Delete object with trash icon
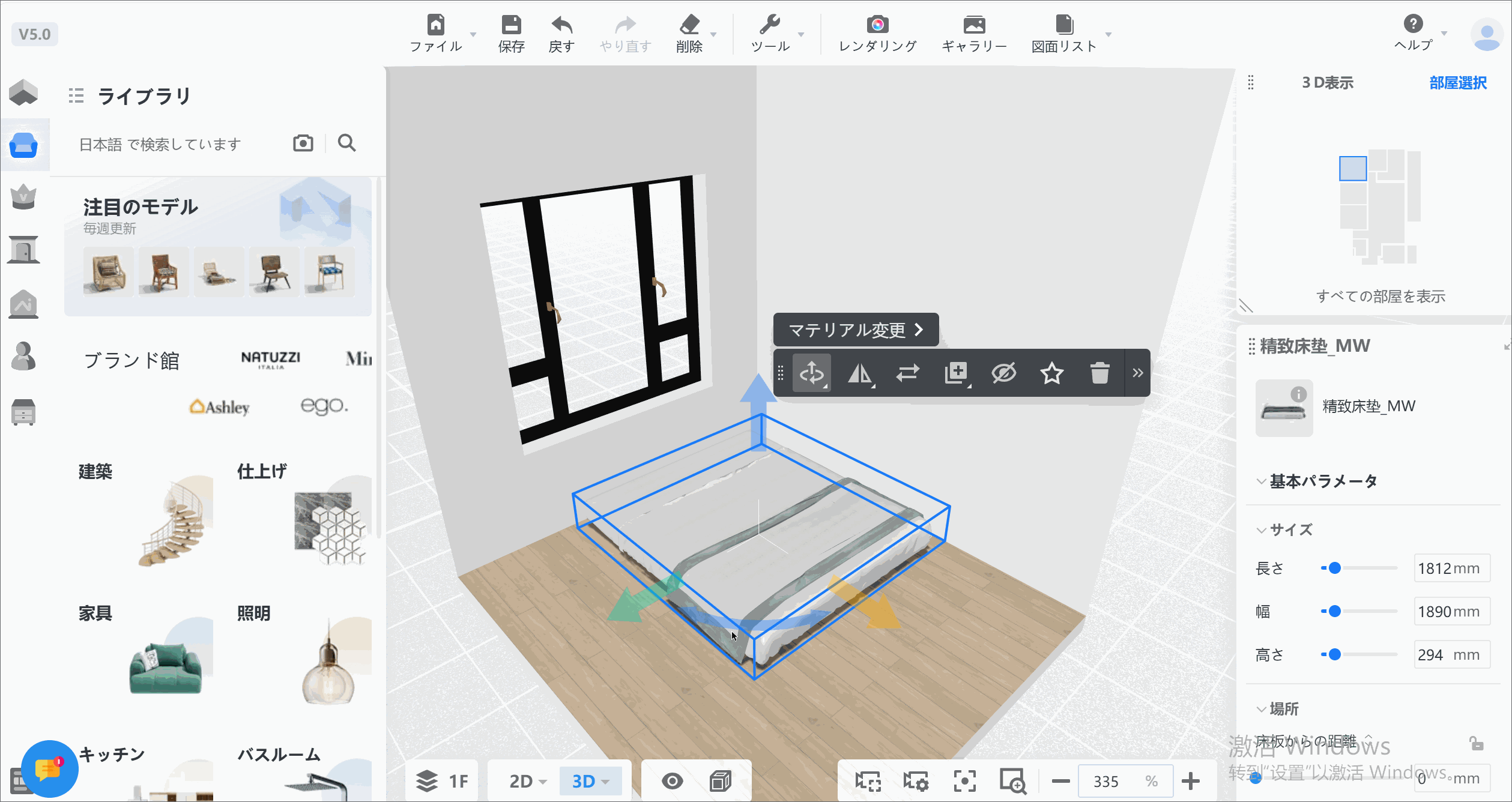The height and width of the screenshot is (802, 1512). point(1100,373)
